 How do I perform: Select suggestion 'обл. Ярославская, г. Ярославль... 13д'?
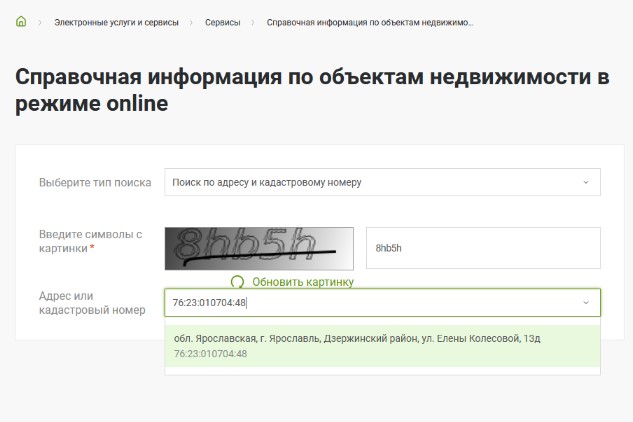382,346
